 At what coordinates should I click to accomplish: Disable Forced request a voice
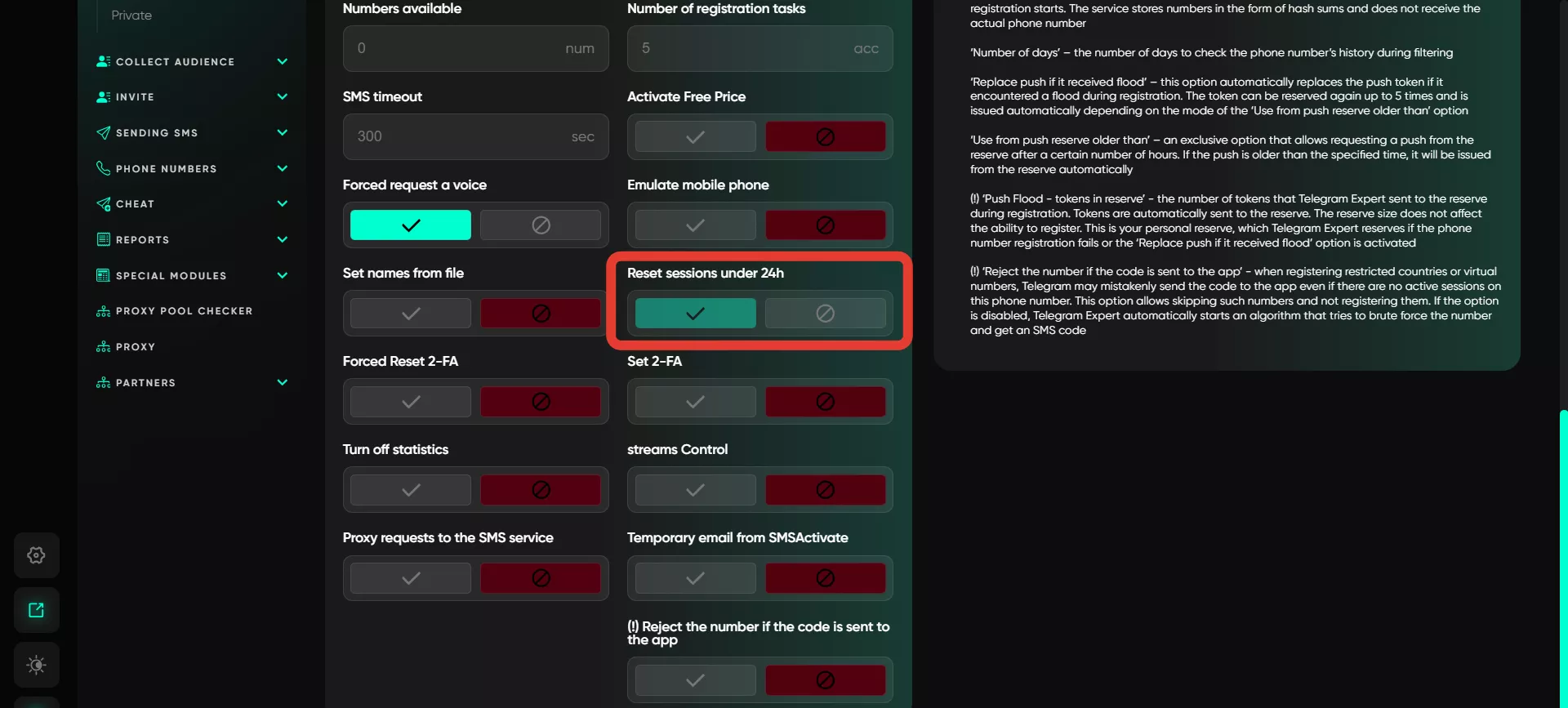pos(541,225)
